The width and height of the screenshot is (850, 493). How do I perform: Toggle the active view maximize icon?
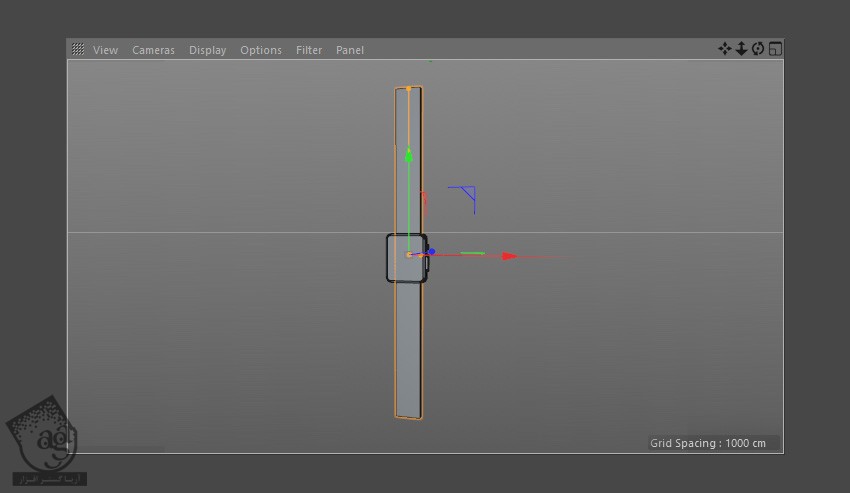coord(775,49)
